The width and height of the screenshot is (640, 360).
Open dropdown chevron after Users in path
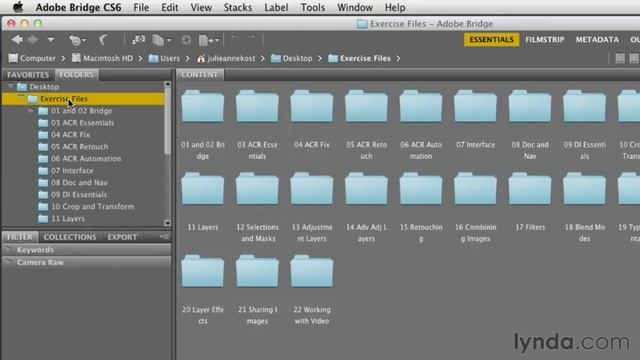pyautogui.click(x=187, y=58)
